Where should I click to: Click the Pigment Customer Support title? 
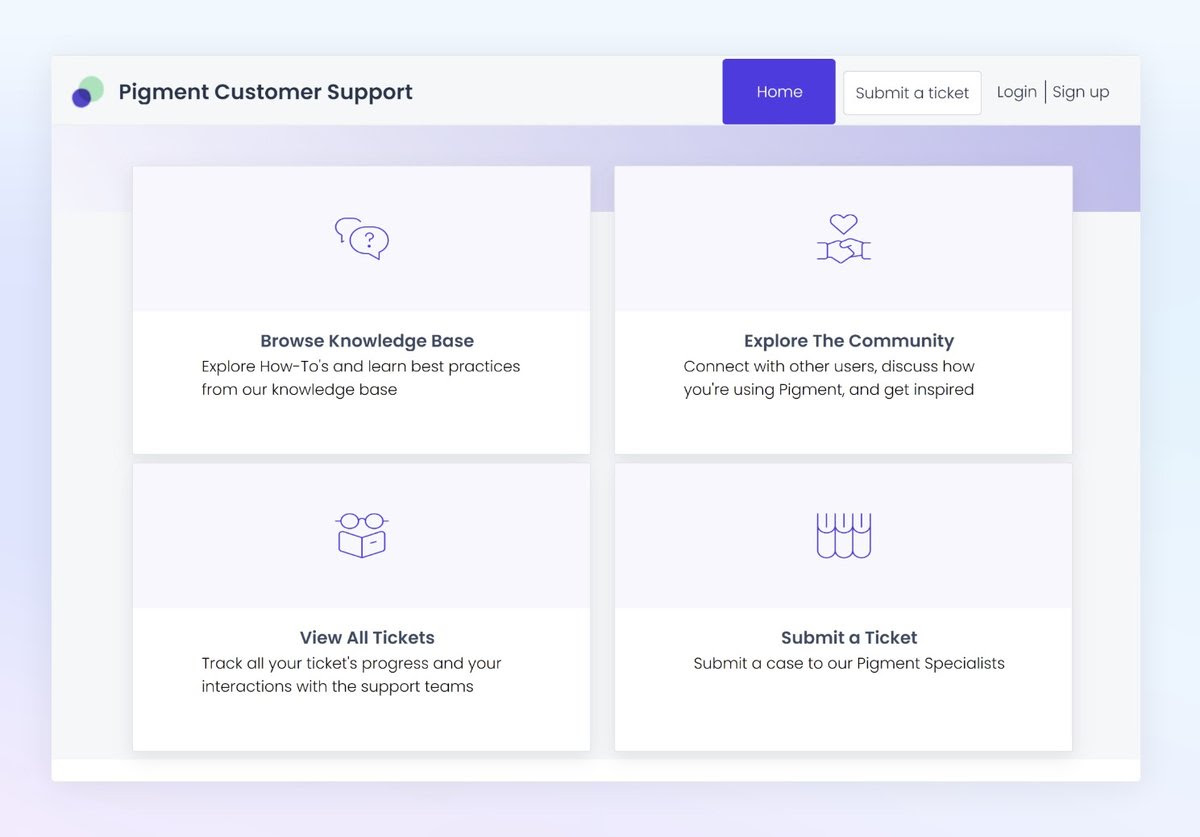click(x=265, y=92)
